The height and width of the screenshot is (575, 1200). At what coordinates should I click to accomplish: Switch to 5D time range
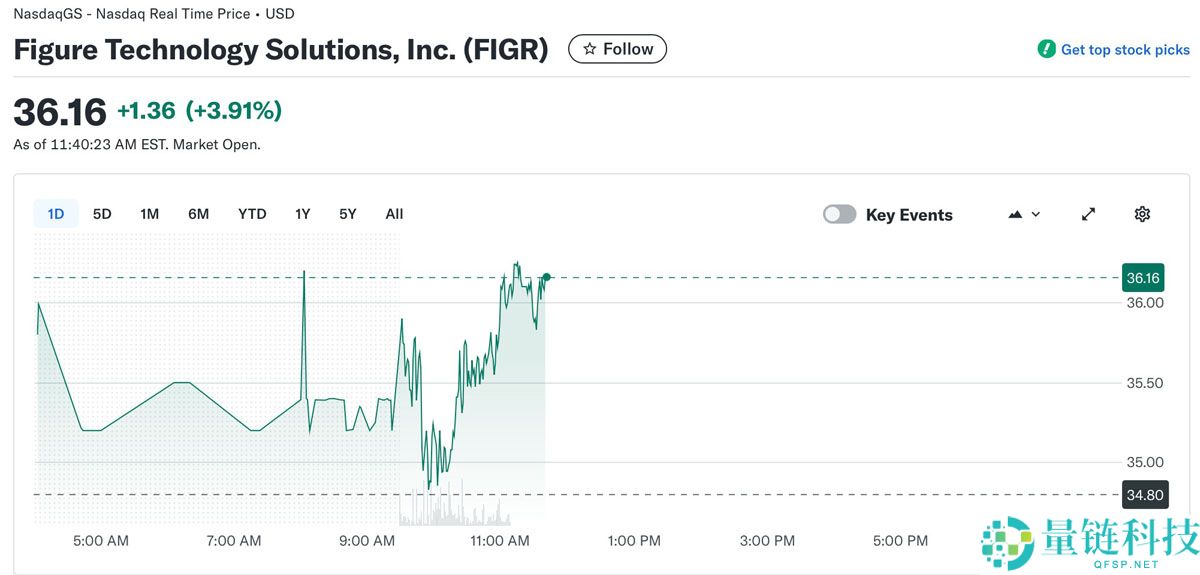tap(102, 214)
